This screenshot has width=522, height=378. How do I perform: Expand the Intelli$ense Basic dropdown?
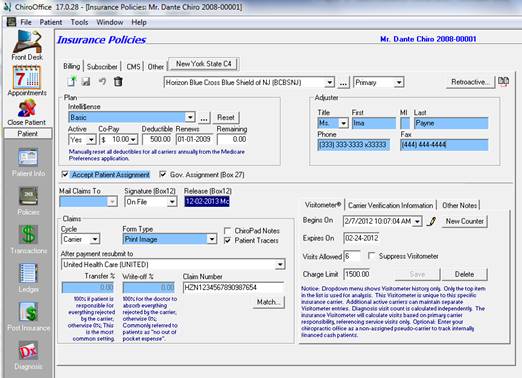(x=190, y=117)
